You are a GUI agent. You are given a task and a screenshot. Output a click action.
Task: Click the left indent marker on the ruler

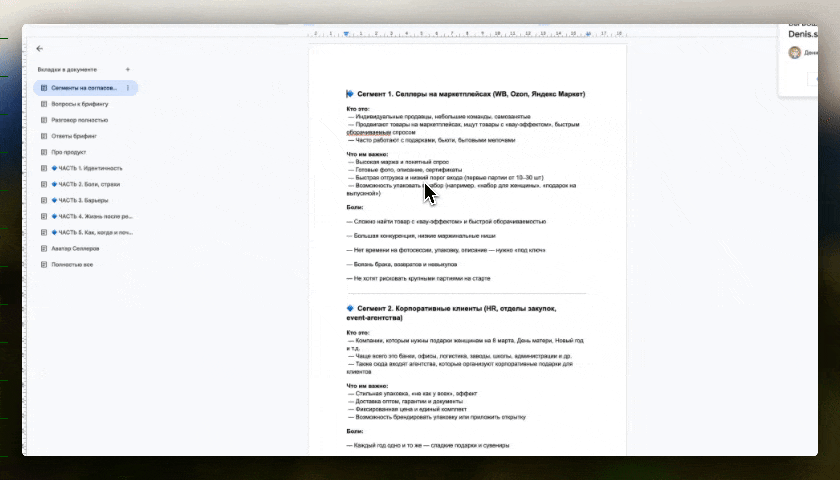pyautogui.click(x=346, y=34)
